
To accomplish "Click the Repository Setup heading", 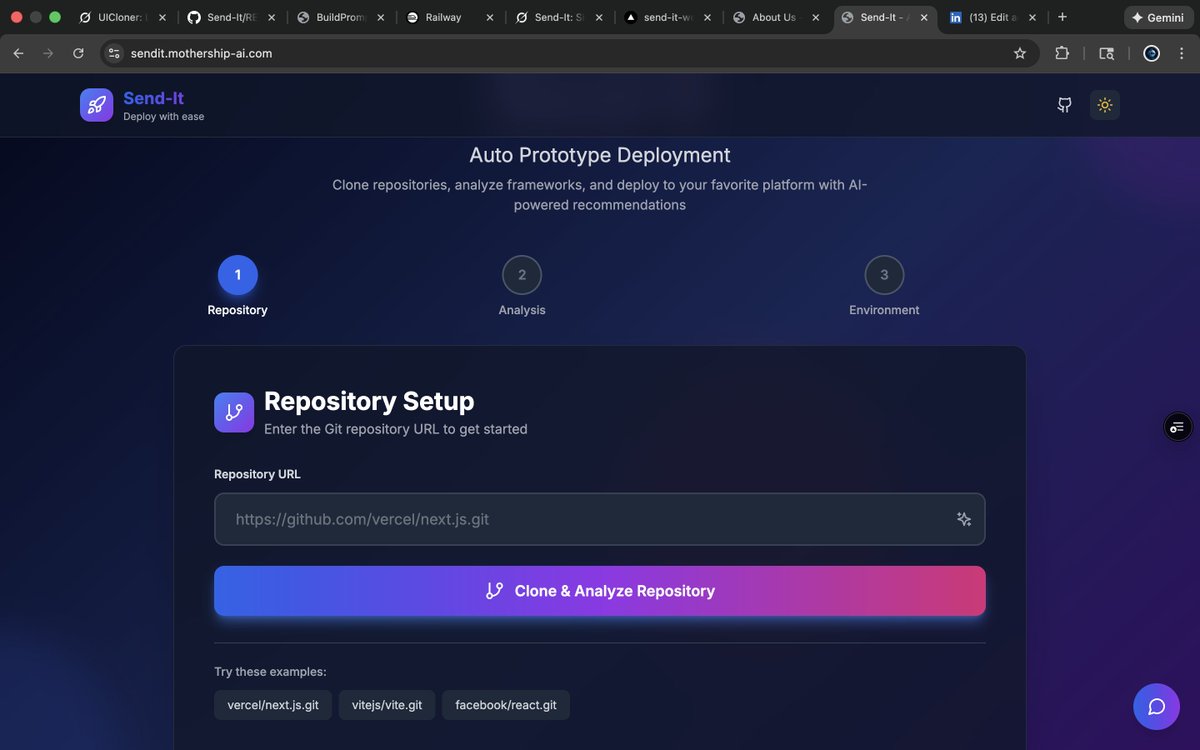I will (369, 401).
